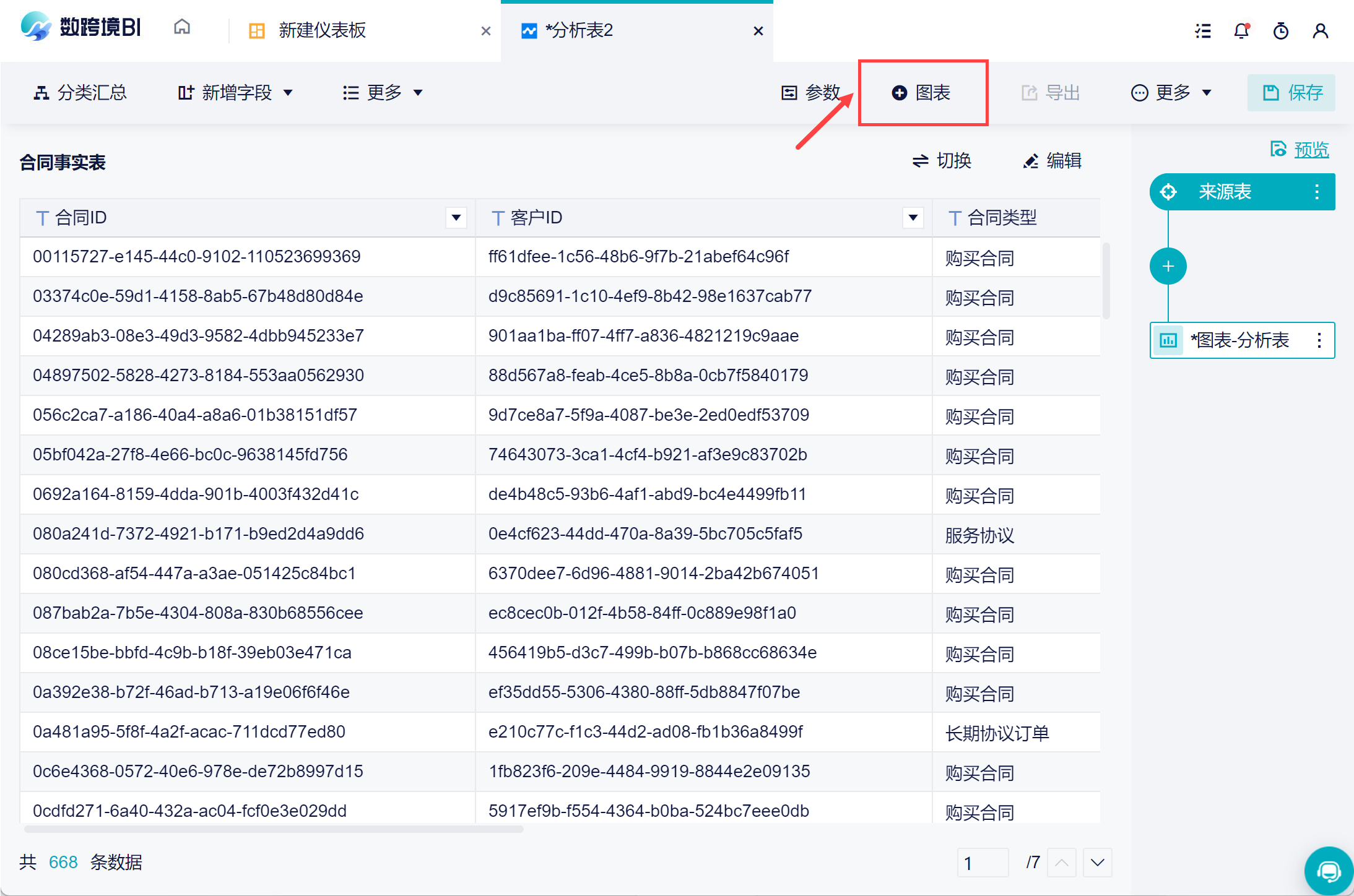Image resolution: width=1354 pixels, height=896 pixels.
Task: Click the 图表 add chart button
Action: point(922,93)
